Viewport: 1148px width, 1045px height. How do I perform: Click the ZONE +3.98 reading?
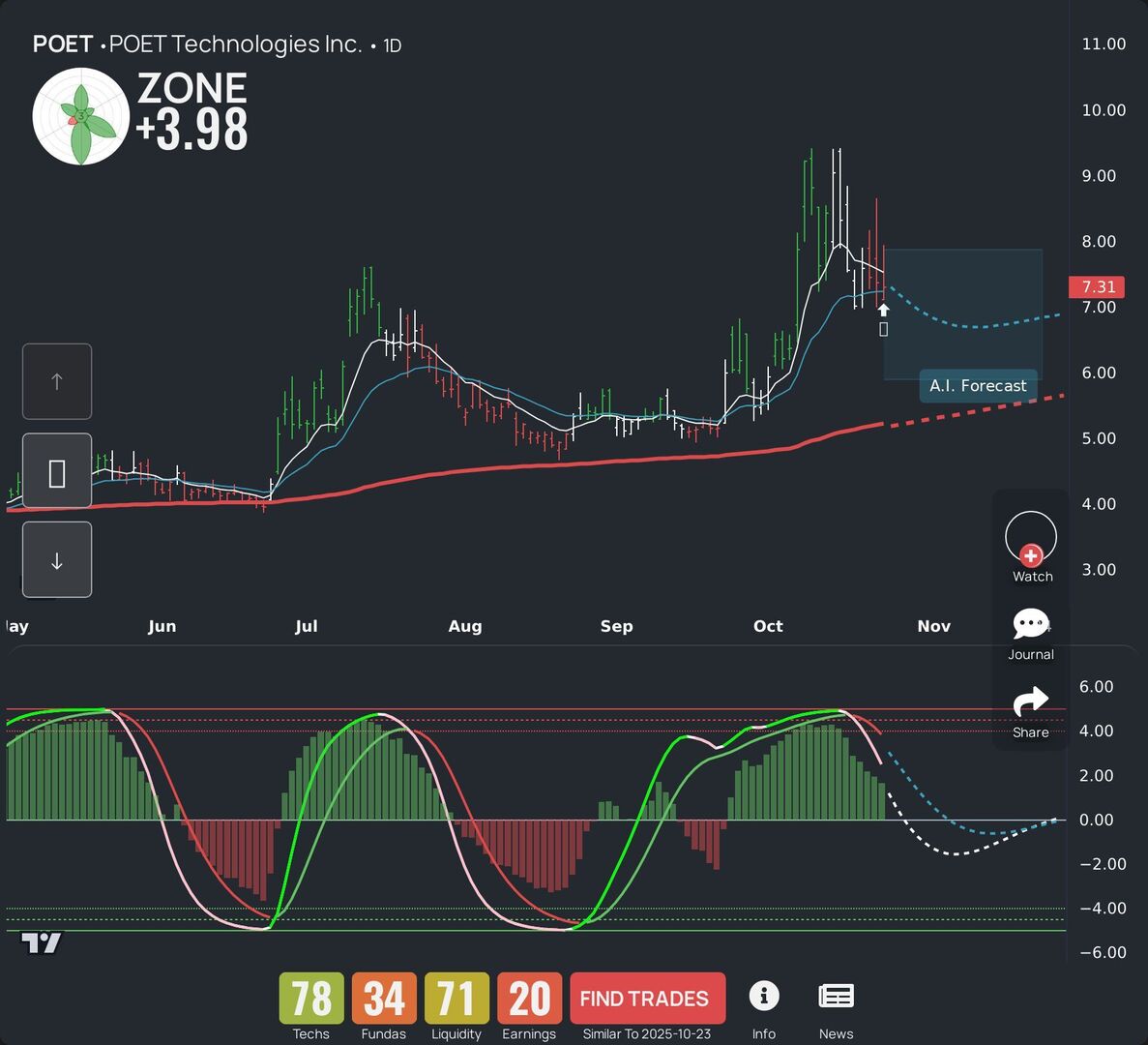(192, 111)
